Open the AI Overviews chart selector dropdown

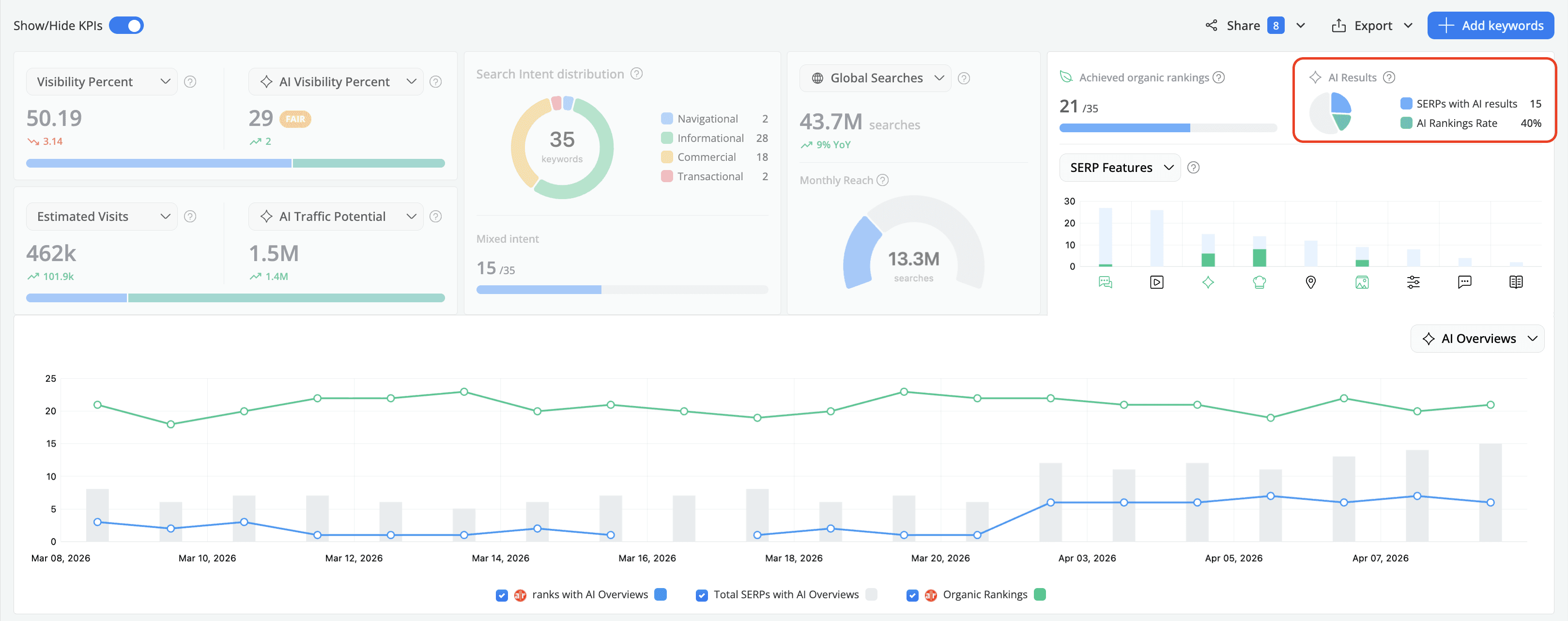click(1478, 338)
